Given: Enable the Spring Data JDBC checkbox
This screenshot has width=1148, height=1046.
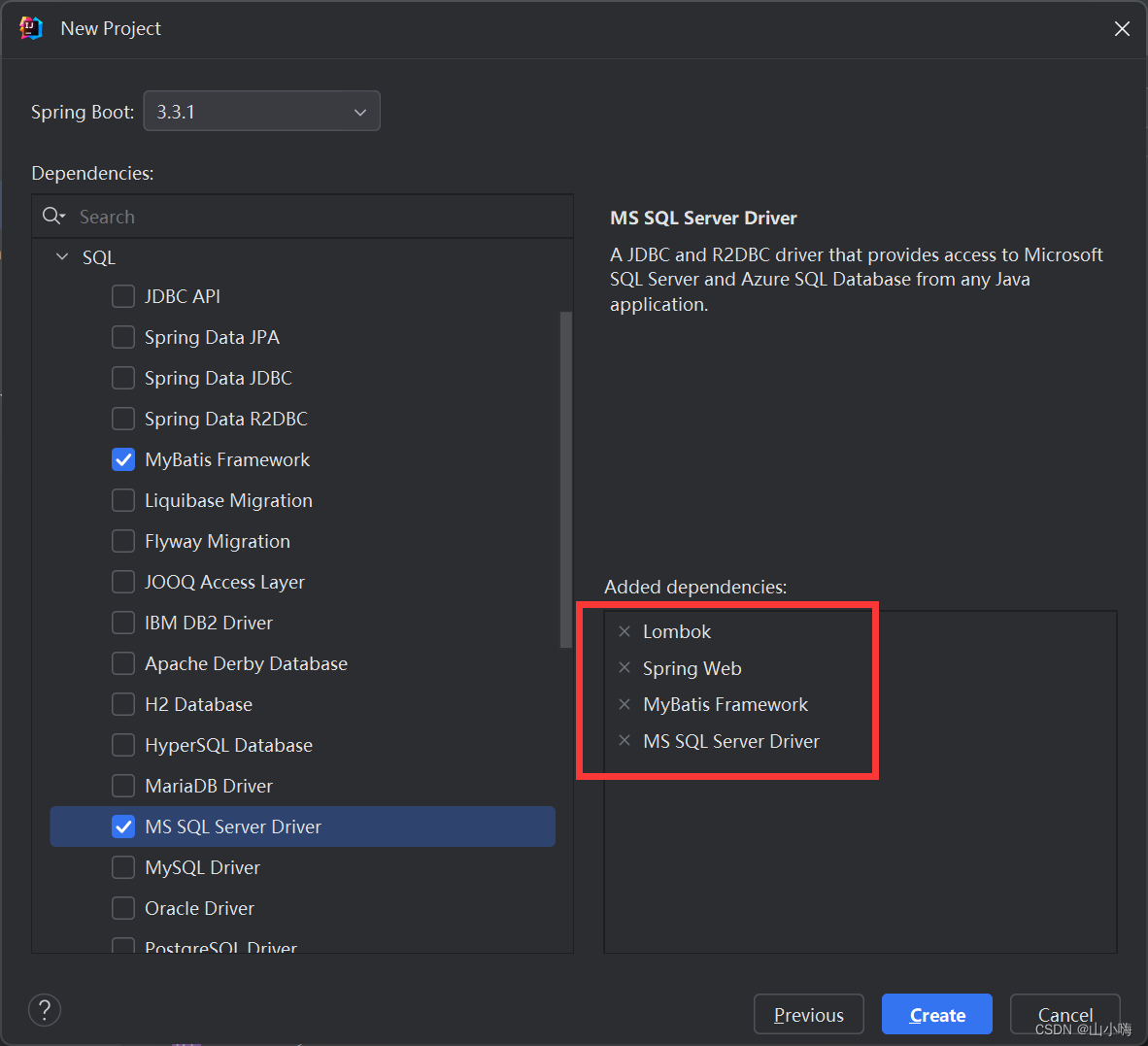Looking at the screenshot, I should [123, 378].
